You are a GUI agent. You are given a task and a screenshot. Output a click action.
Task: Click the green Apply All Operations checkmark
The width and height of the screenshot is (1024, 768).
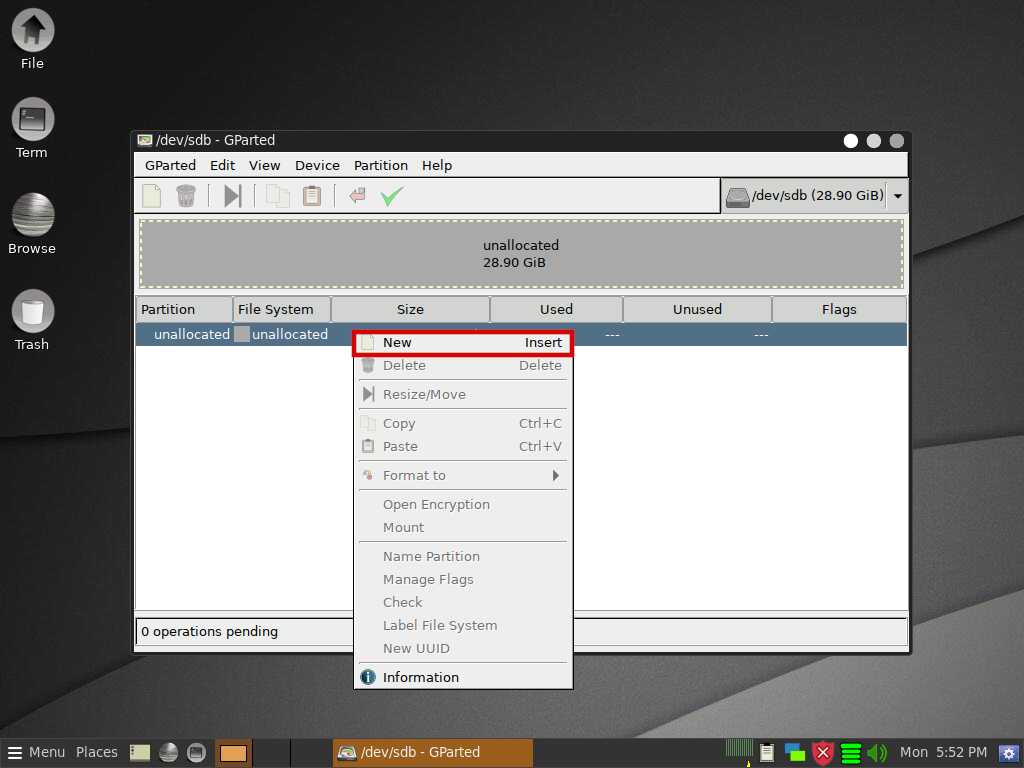click(x=391, y=196)
